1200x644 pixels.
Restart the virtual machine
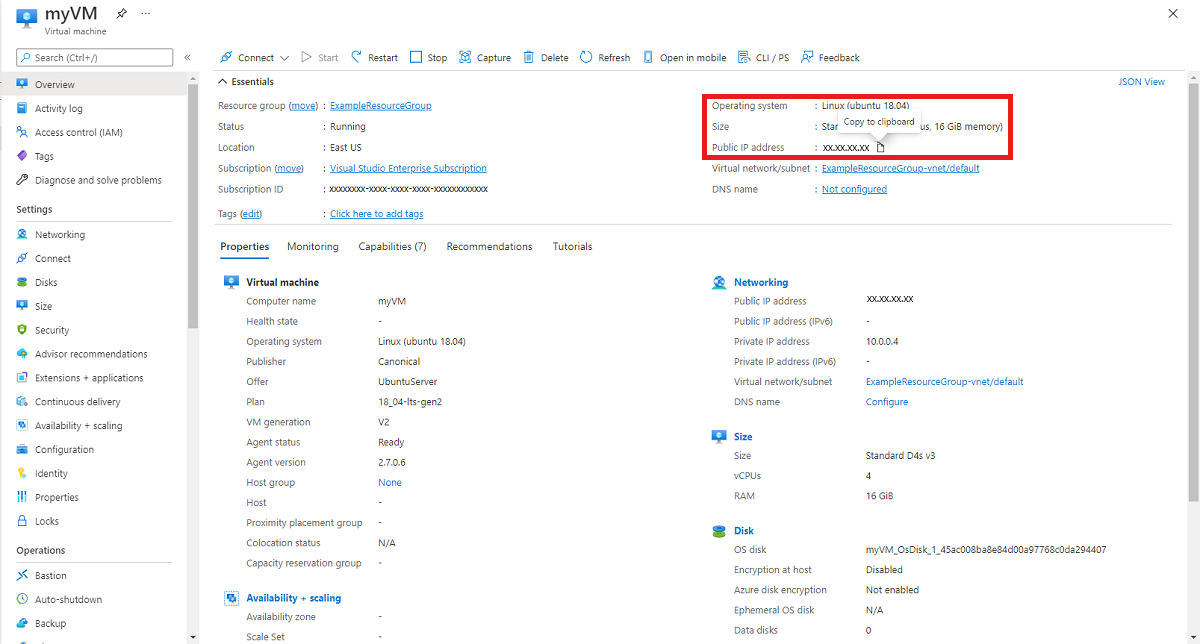374,58
